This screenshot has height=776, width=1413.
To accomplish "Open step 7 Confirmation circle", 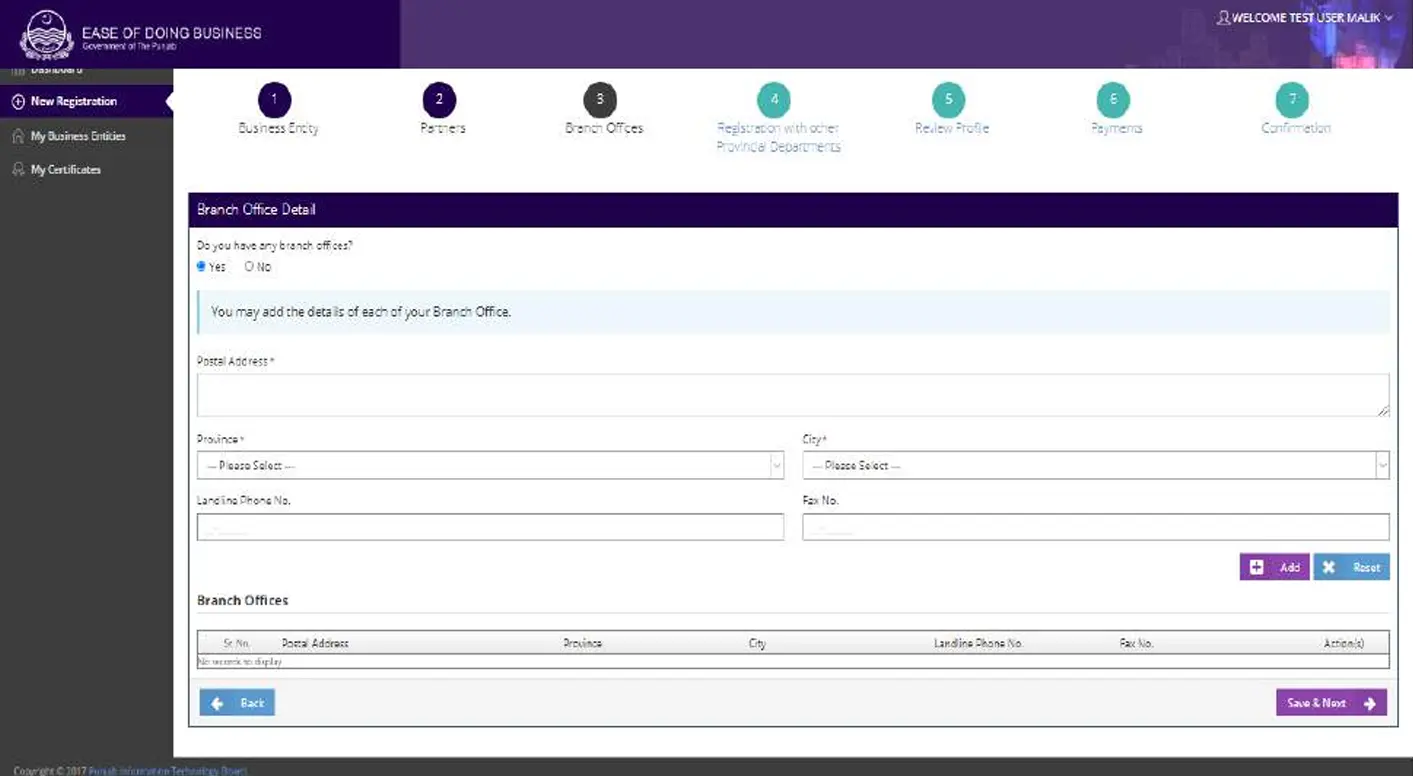I will pos(1292,100).
